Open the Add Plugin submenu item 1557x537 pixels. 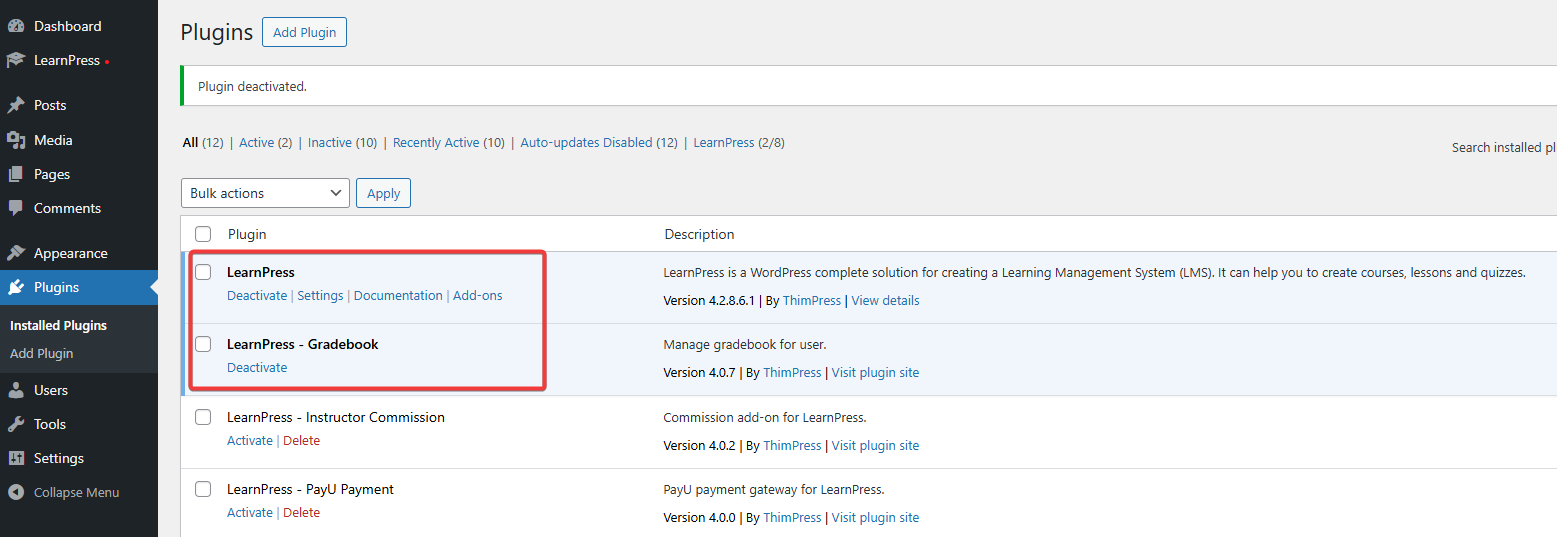pyautogui.click(x=41, y=353)
